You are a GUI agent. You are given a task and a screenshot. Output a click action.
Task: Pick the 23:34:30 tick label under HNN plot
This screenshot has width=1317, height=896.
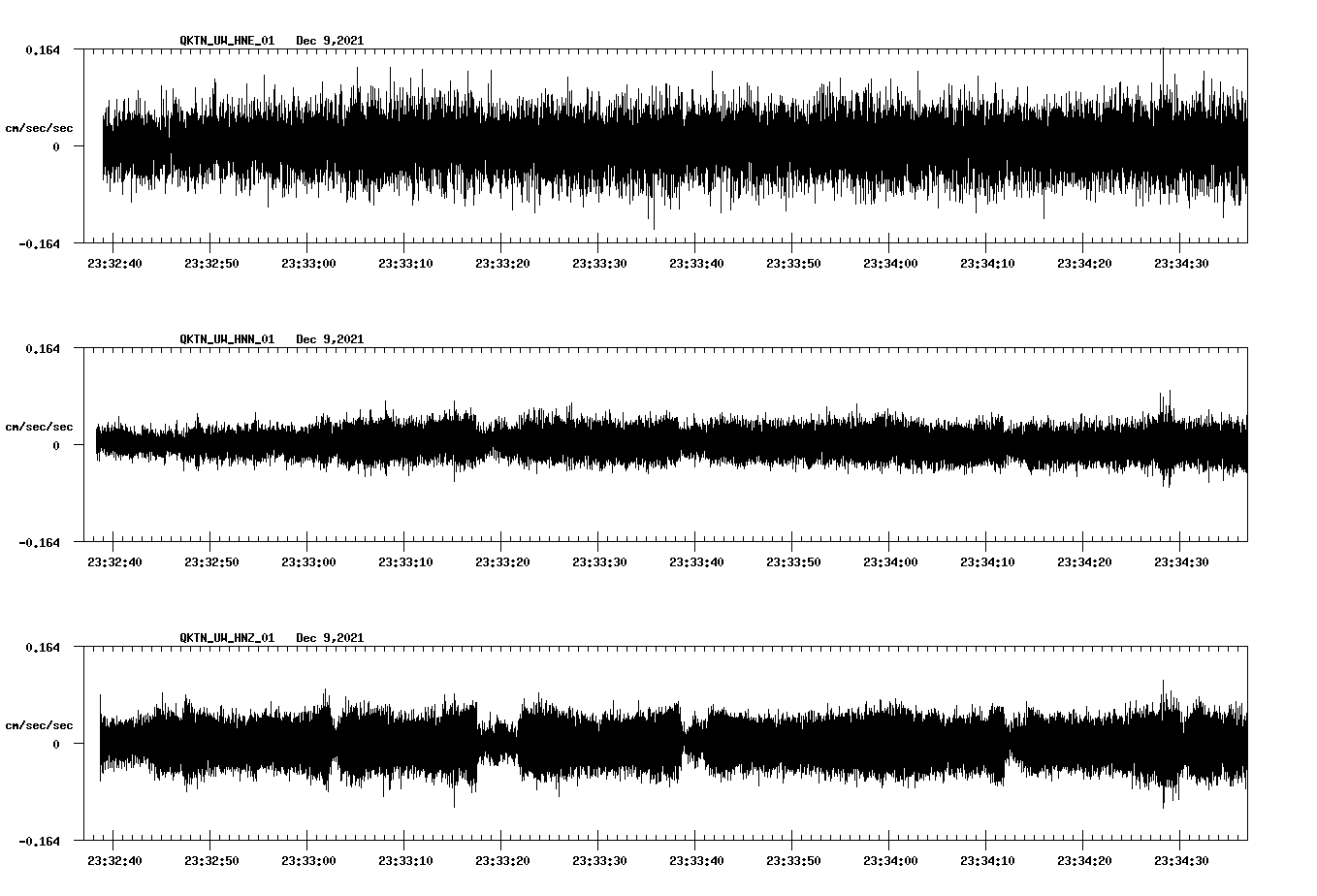(1181, 561)
